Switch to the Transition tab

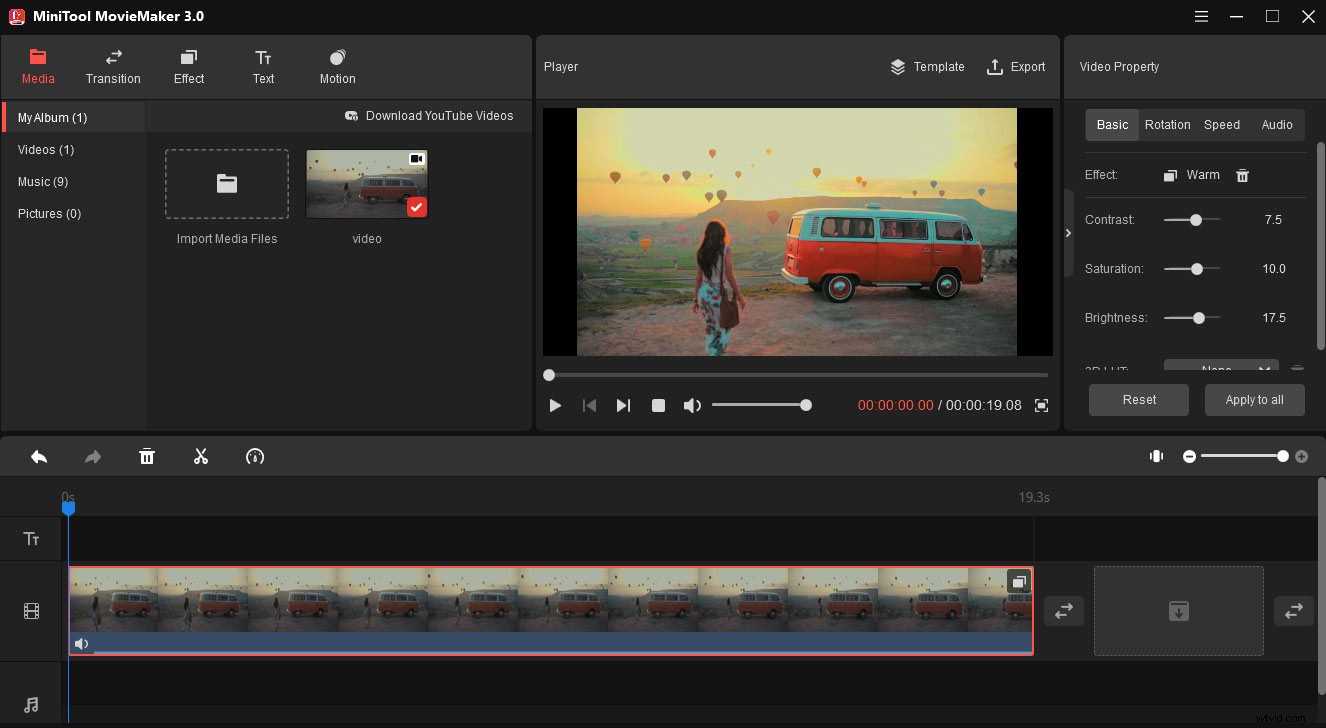[113, 66]
